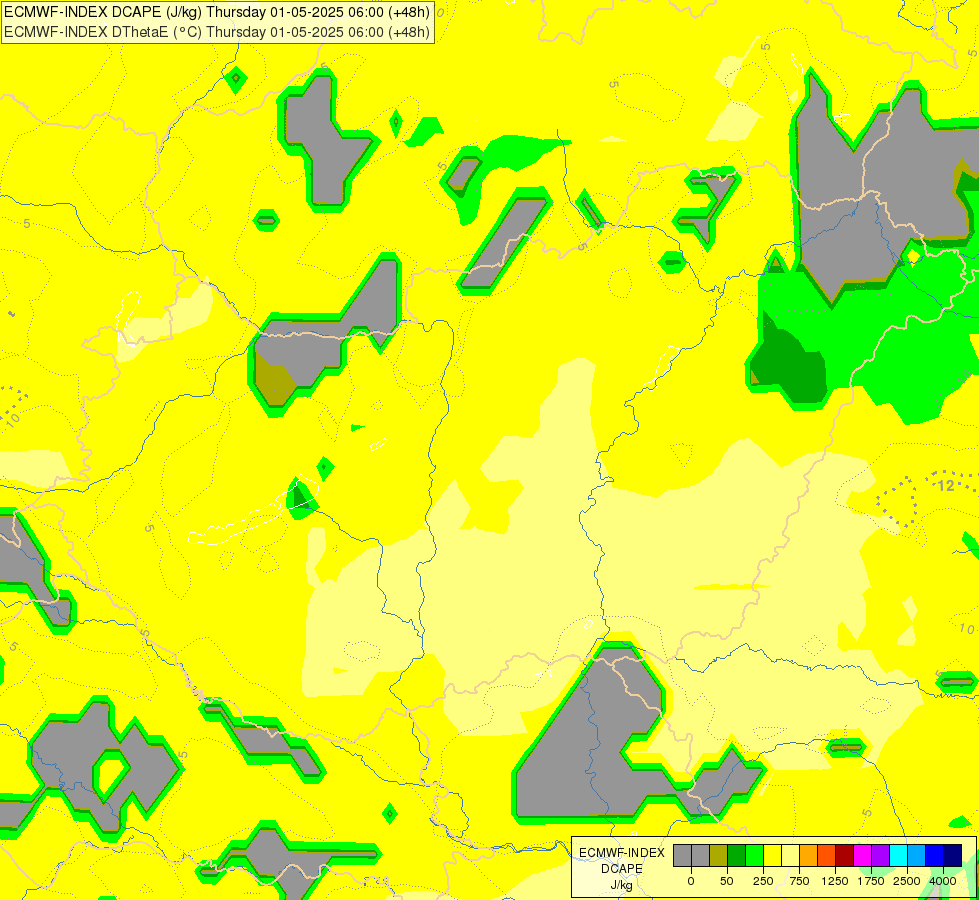Click the legend tick label 750
Viewport: 979px width, 900px height.
799,881
